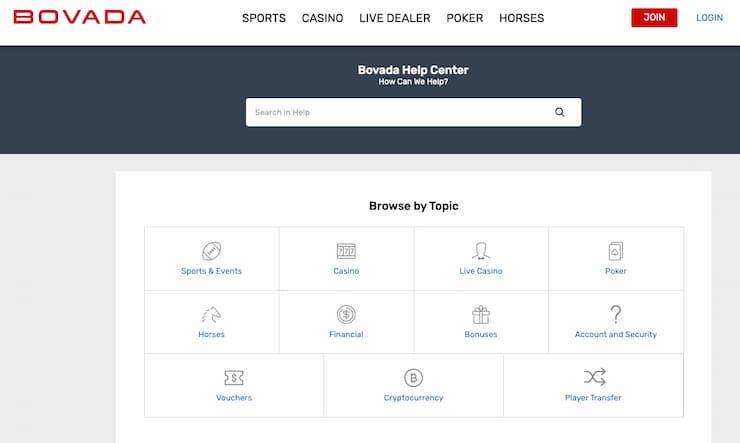Open the Sports menu item

tap(264, 18)
